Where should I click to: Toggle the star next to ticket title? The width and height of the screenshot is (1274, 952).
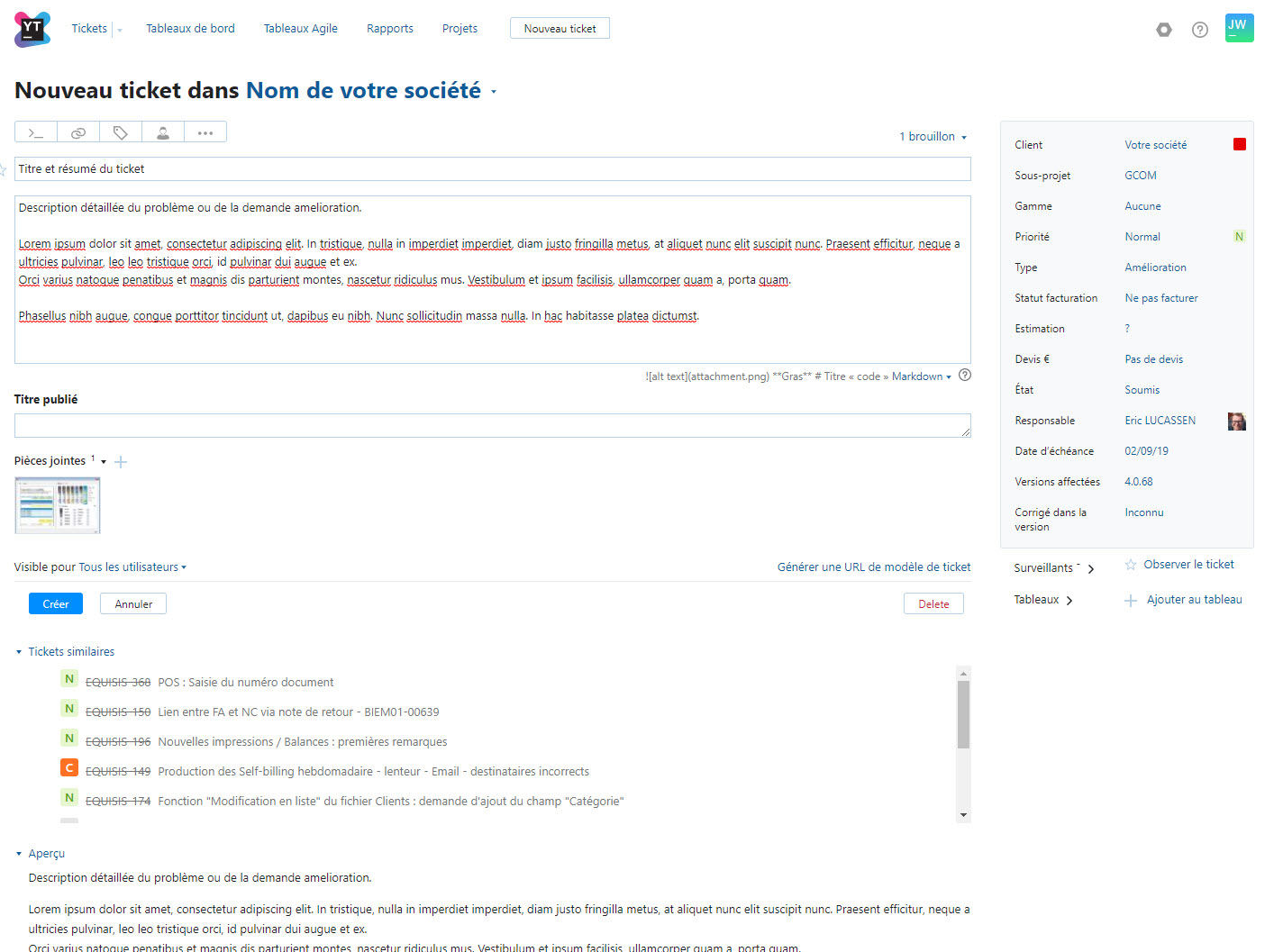click(4, 169)
